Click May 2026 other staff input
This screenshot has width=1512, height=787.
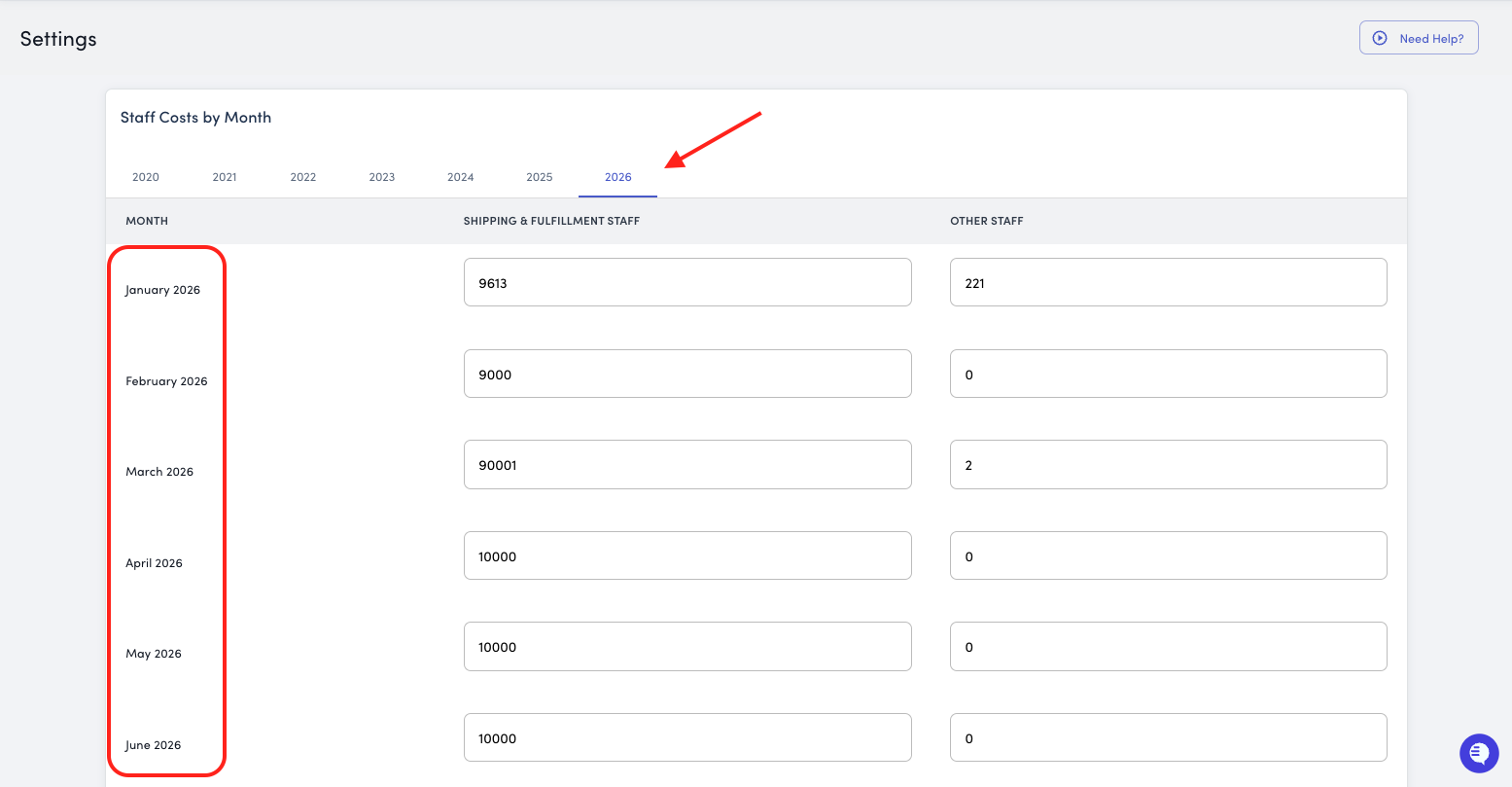click(1168, 647)
